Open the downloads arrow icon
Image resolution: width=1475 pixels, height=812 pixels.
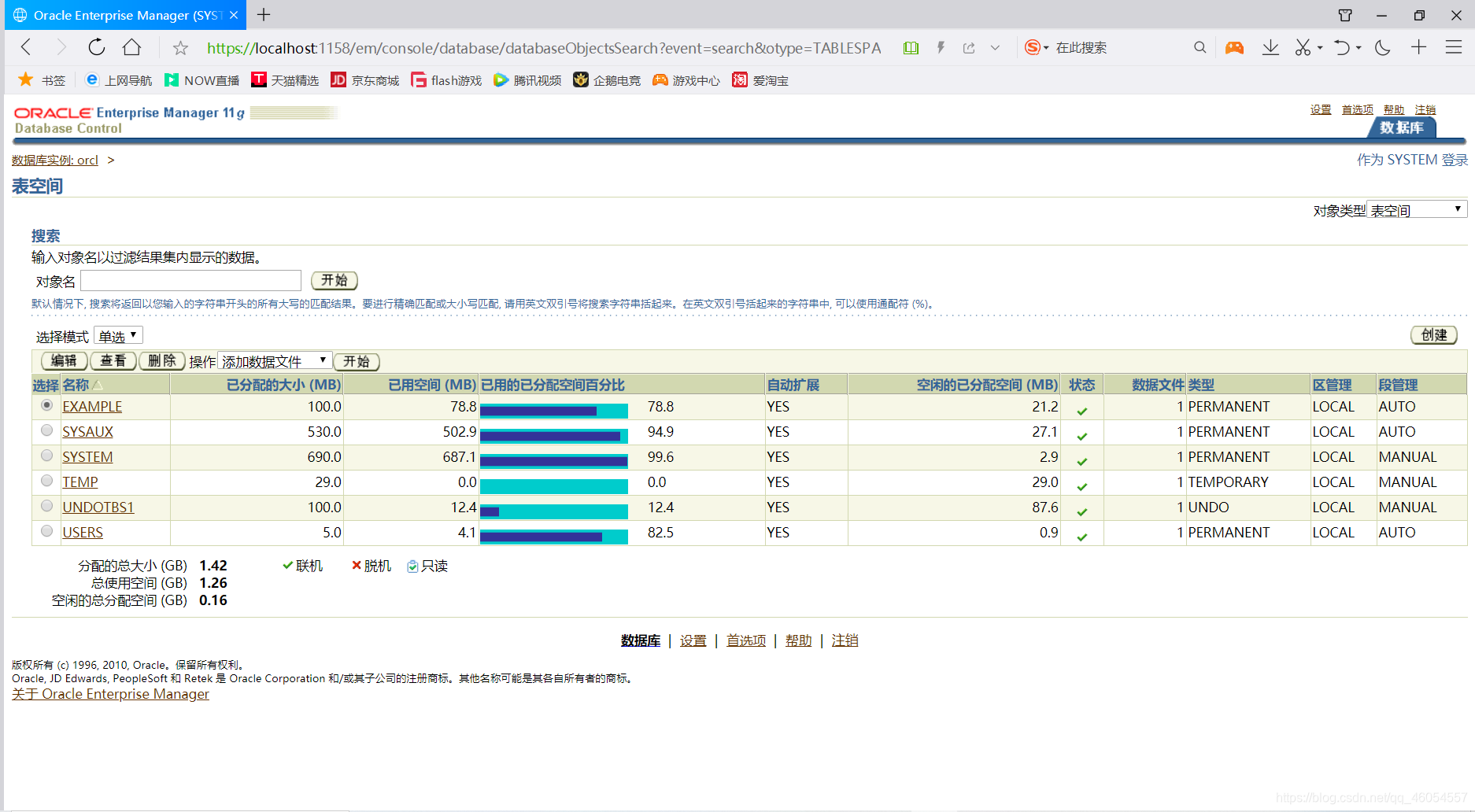tap(1270, 48)
